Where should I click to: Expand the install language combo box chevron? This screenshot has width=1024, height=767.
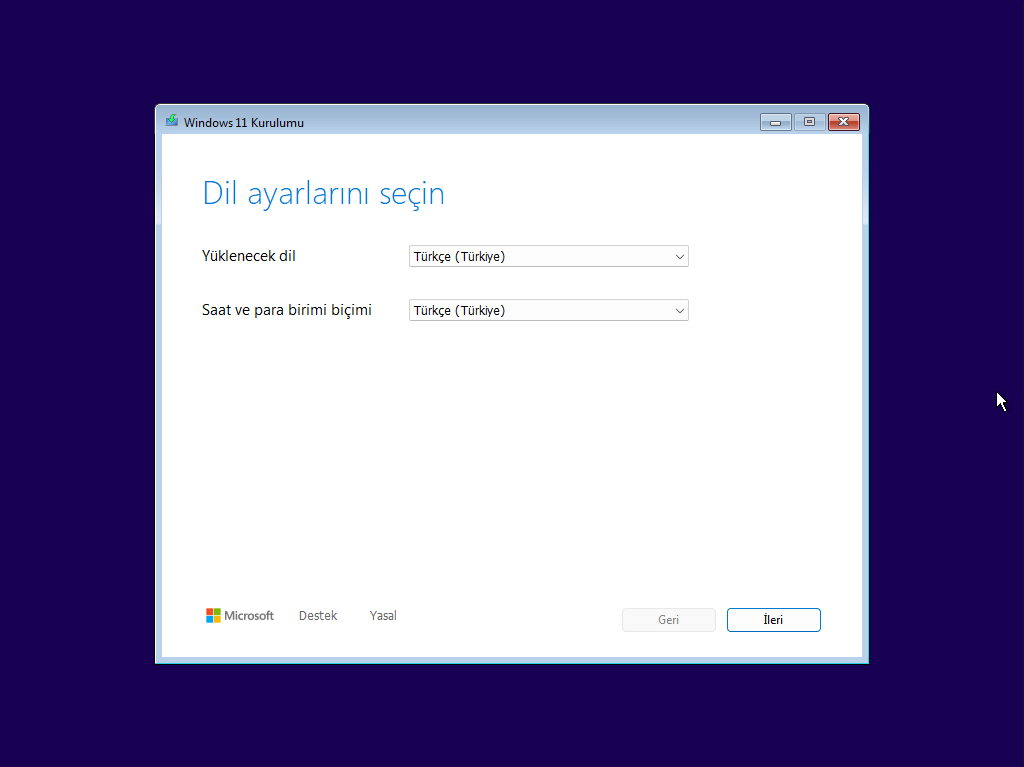coord(679,256)
